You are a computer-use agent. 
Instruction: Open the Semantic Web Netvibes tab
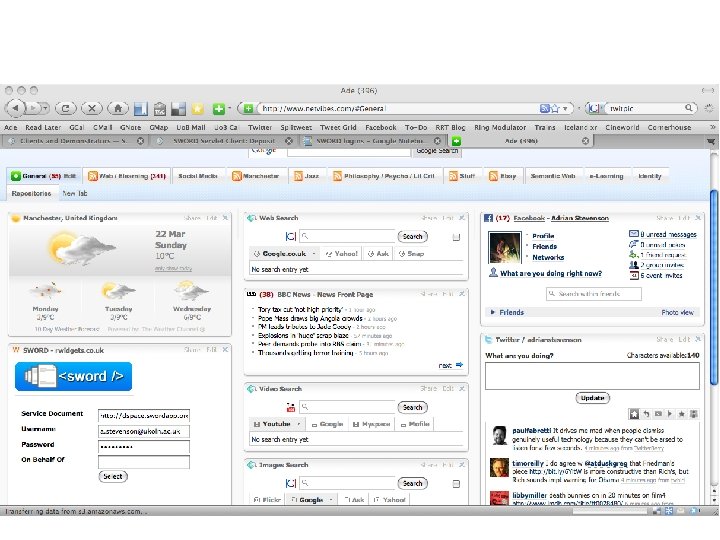pyautogui.click(x=553, y=176)
